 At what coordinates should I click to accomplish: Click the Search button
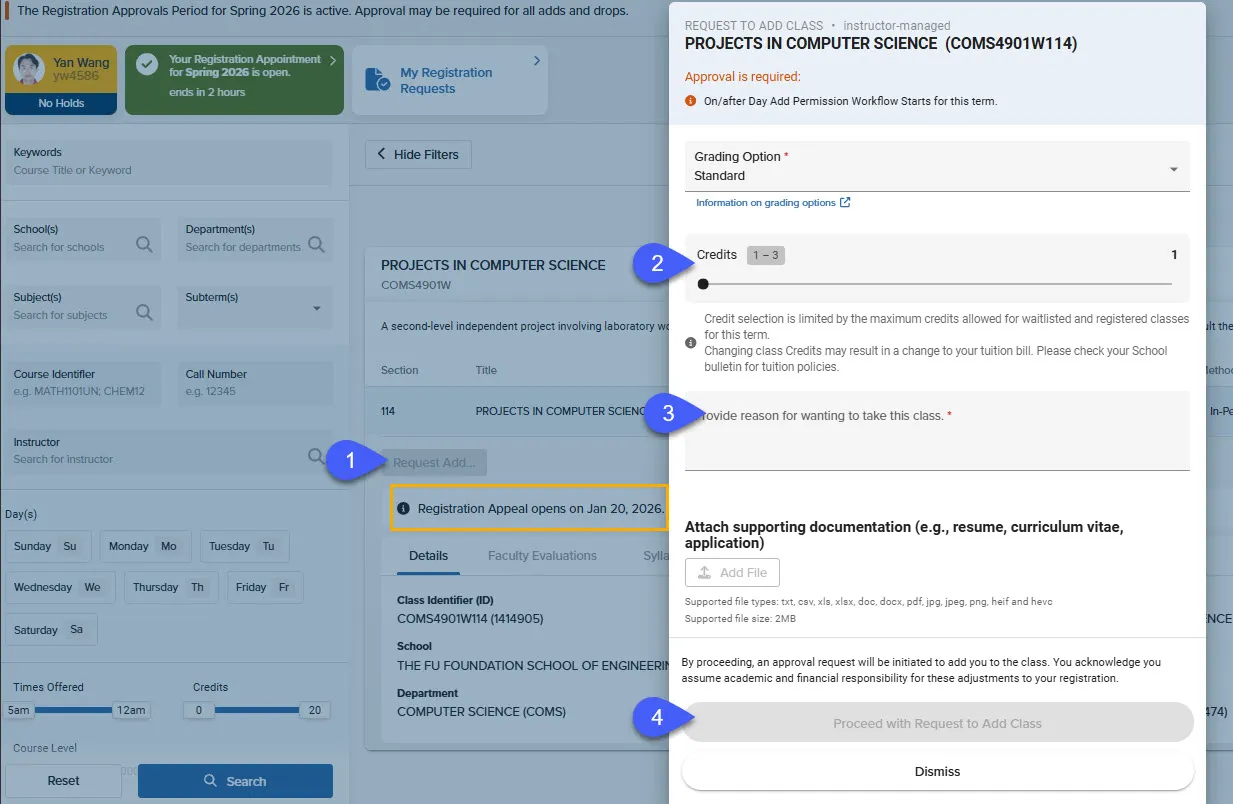click(235, 781)
